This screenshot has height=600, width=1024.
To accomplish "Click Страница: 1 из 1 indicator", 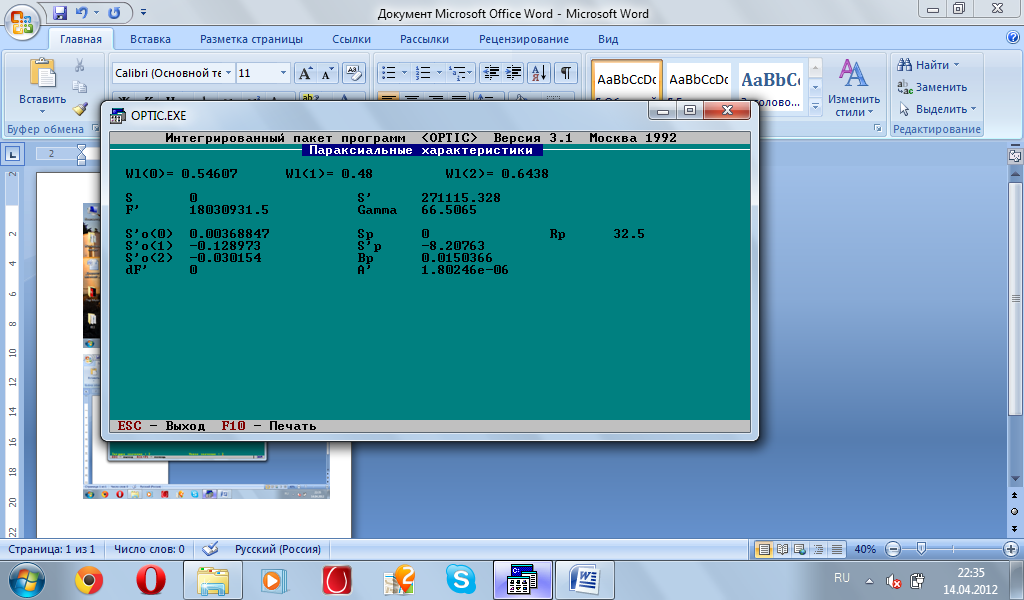I will coord(52,549).
